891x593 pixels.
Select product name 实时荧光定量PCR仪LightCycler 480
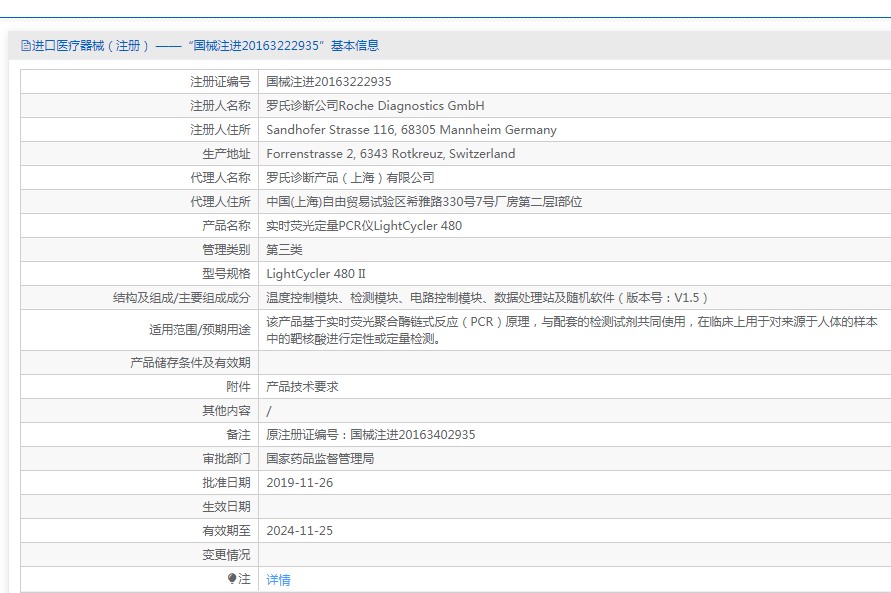pos(364,225)
